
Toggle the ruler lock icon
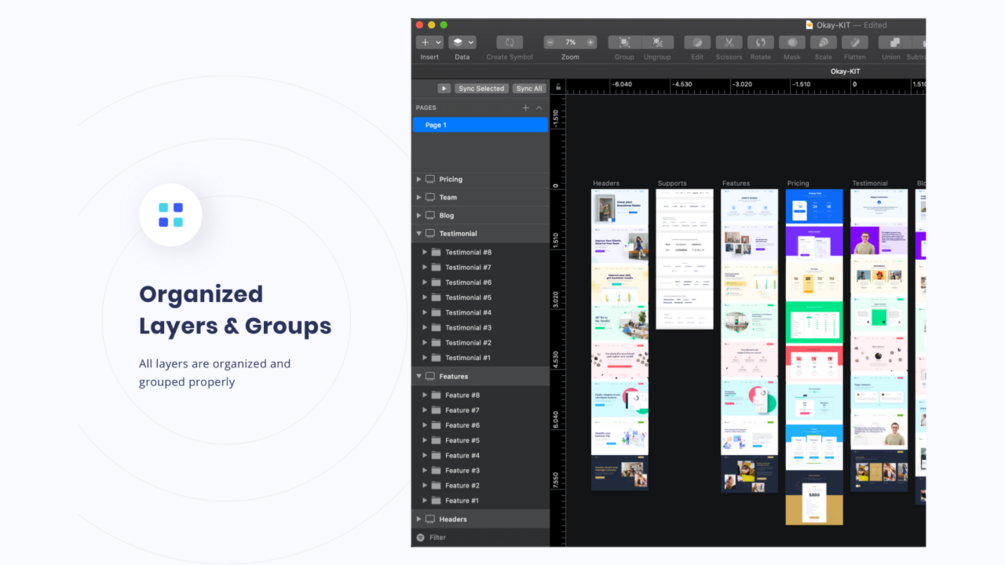tap(558, 87)
